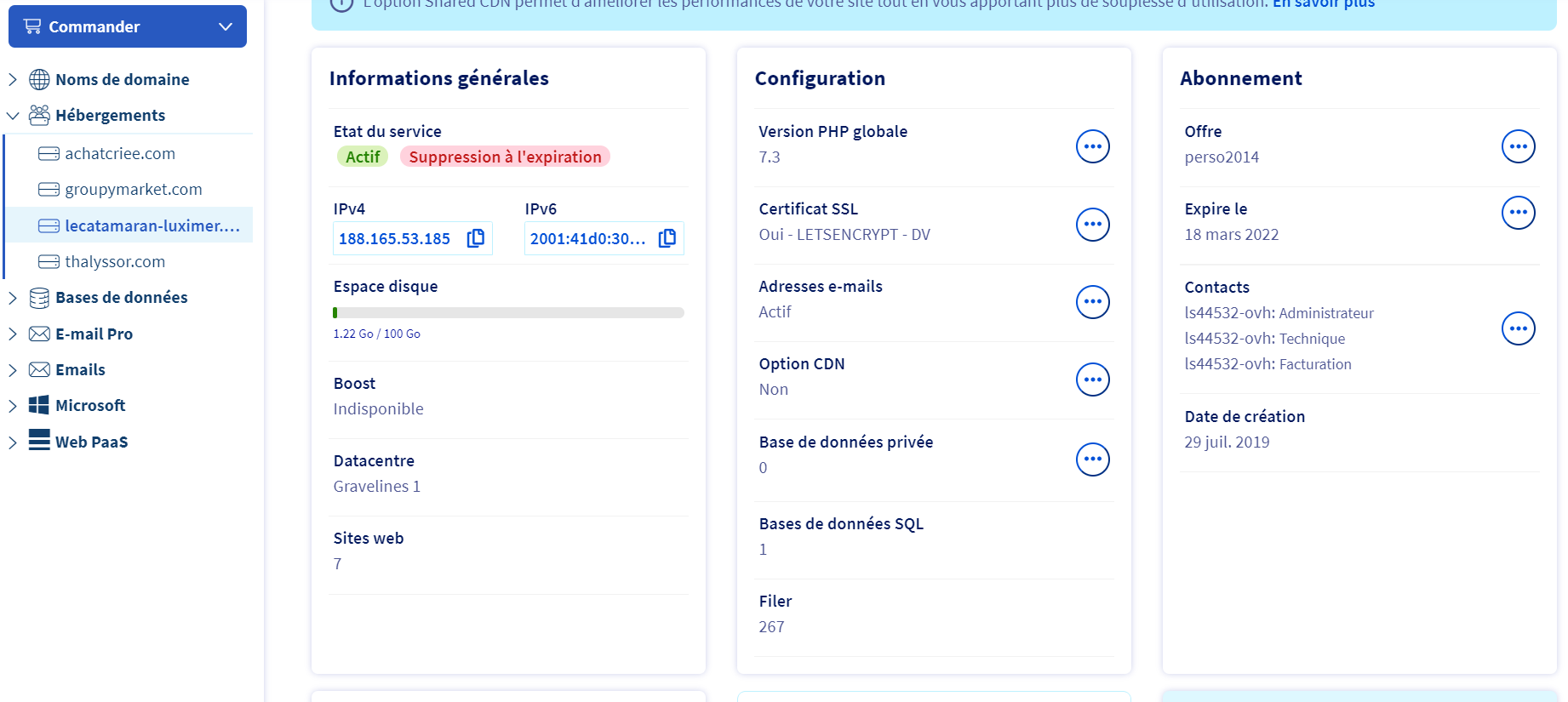Open groupymarket.com hosting
Image resolution: width=1568 pixels, height=702 pixels.
(134, 190)
